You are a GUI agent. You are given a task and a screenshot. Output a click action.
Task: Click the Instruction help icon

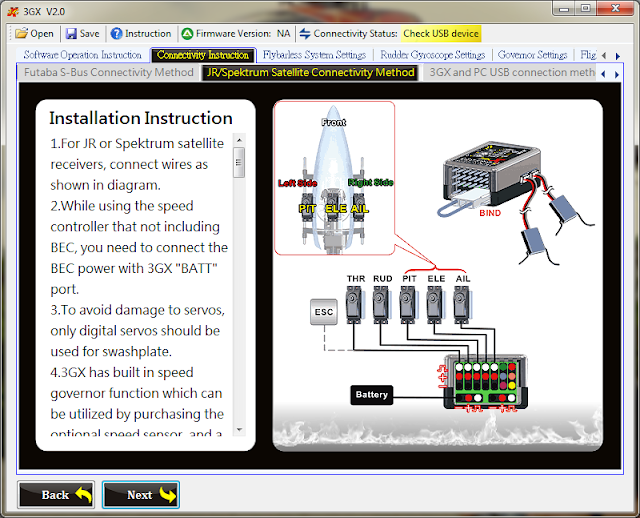116,33
